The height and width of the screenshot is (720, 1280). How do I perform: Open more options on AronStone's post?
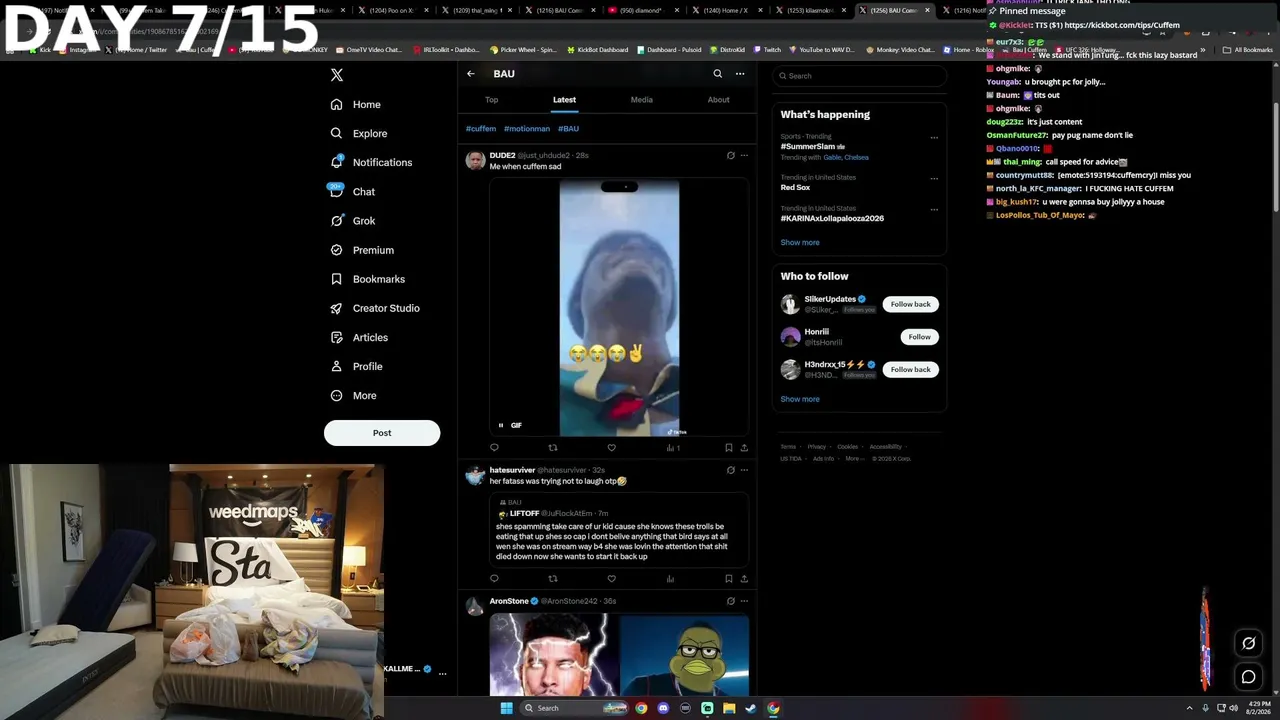tap(744, 601)
